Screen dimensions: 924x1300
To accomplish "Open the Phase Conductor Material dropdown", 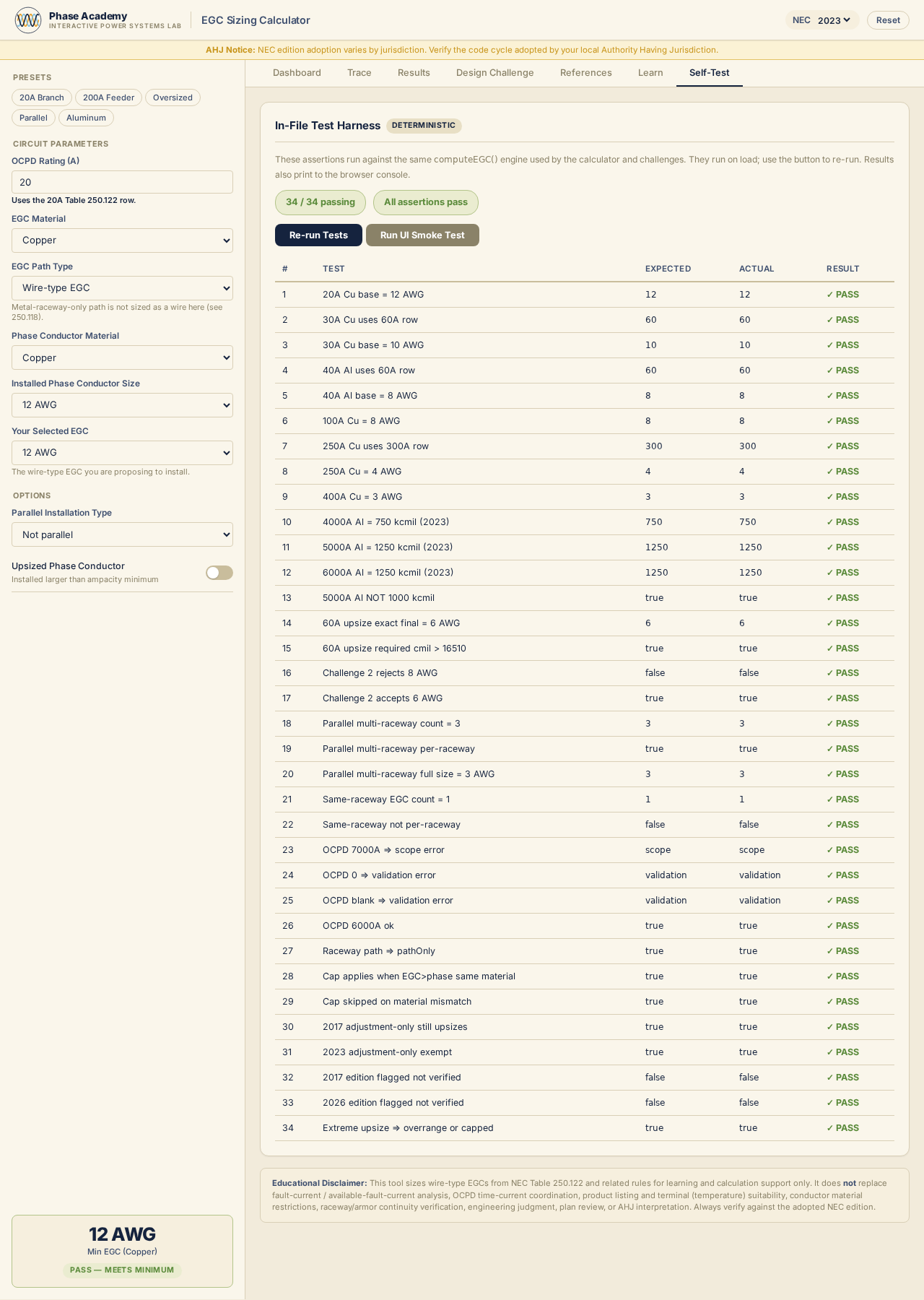I will [122, 357].
